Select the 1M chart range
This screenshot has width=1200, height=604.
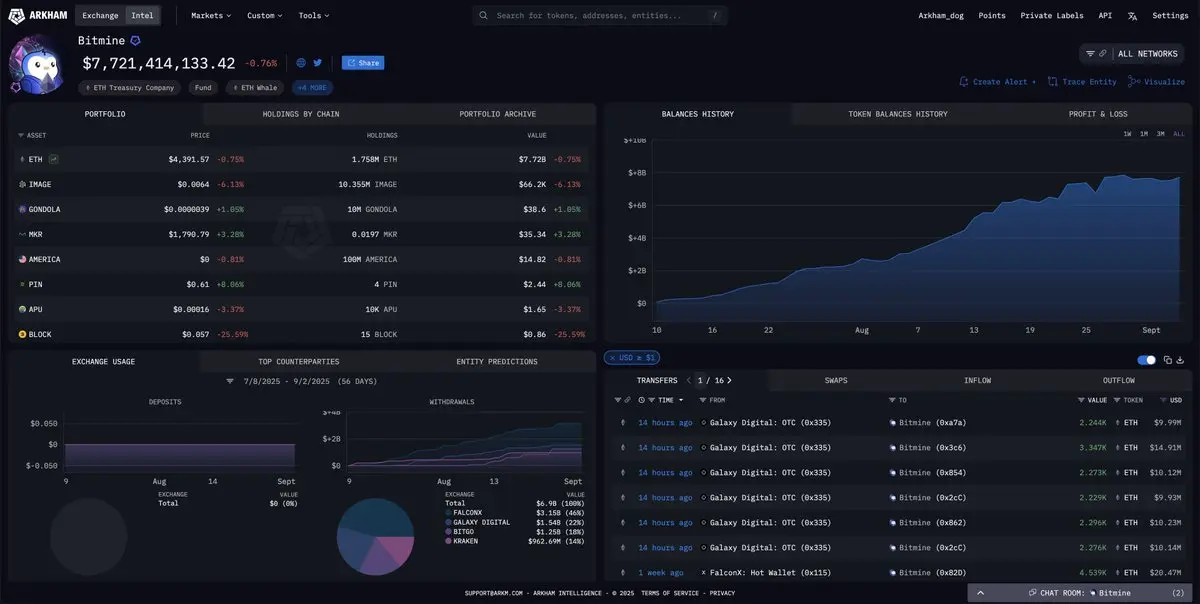coord(1143,134)
